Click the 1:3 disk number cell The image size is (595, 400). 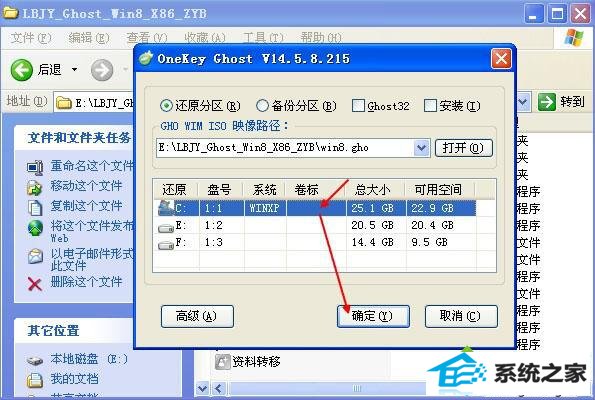[214, 242]
